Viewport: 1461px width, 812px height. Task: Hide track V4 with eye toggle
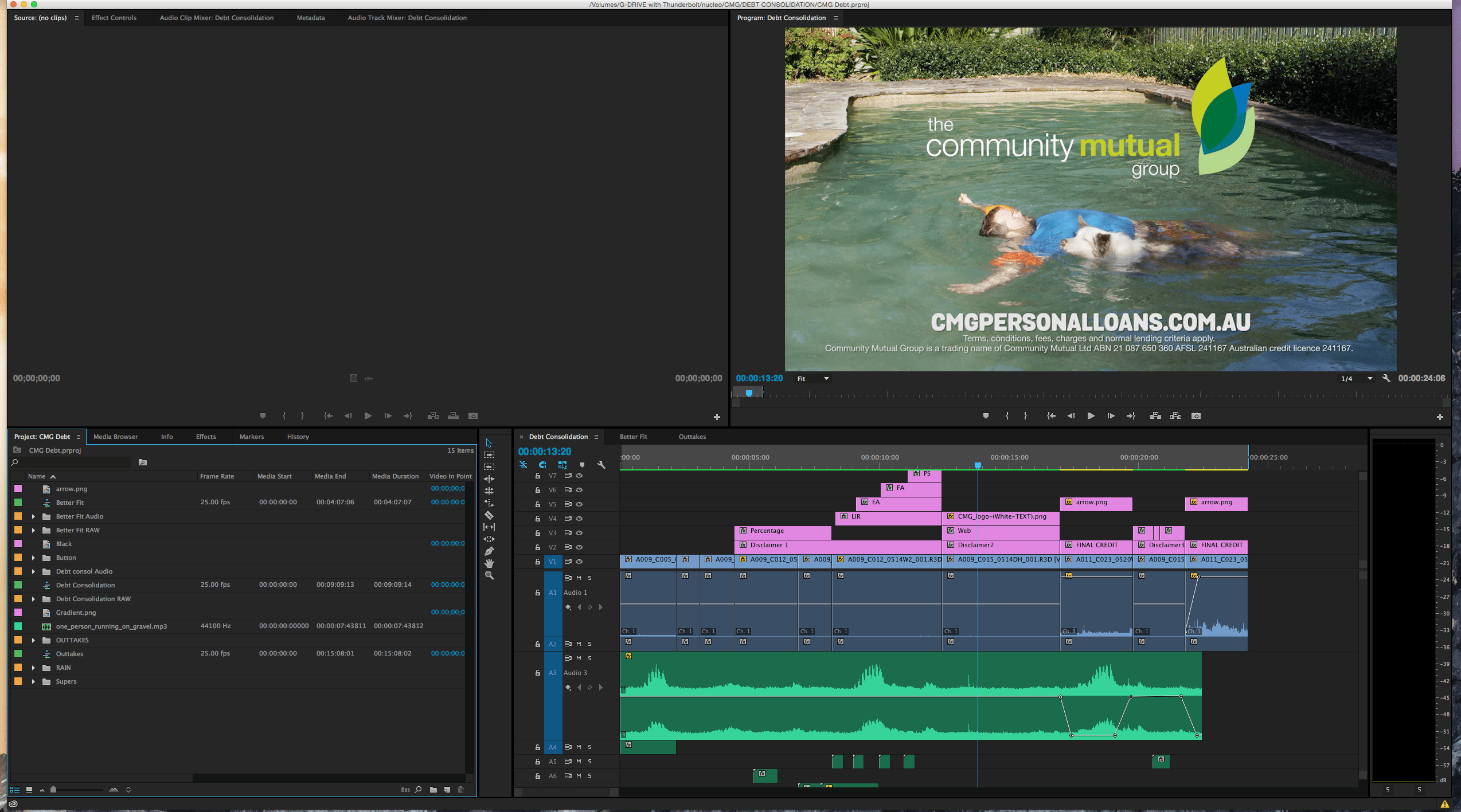click(579, 519)
